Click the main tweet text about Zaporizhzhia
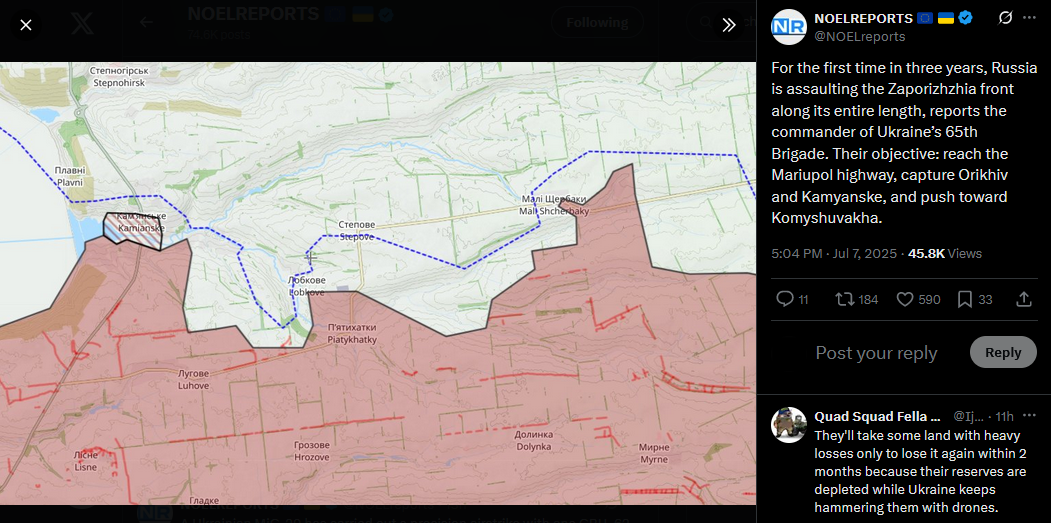Image resolution: width=1051 pixels, height=523 pixels. pyautogui.click(x=904, y=143)
